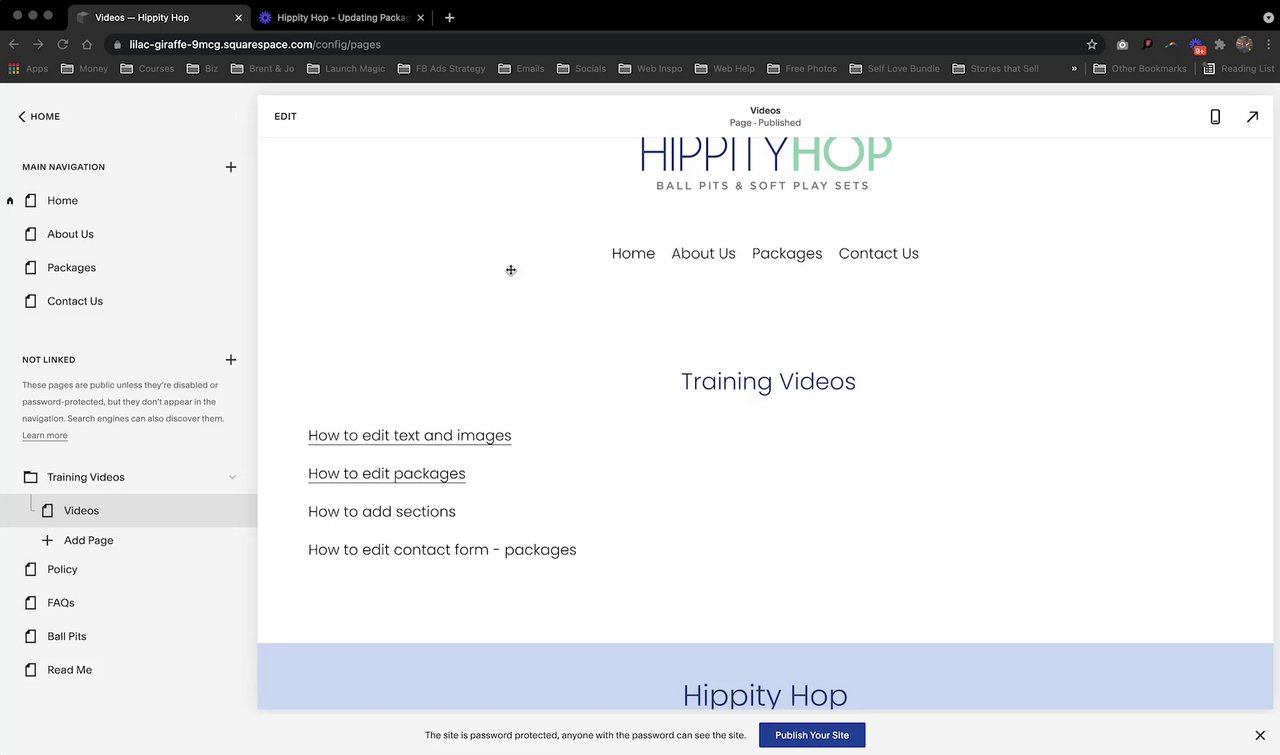Viewport: 1280px width, 755px height.
Task: Add a page to Not Linked with plus icon
Action: pyautogui.click(x=231, y=360)
